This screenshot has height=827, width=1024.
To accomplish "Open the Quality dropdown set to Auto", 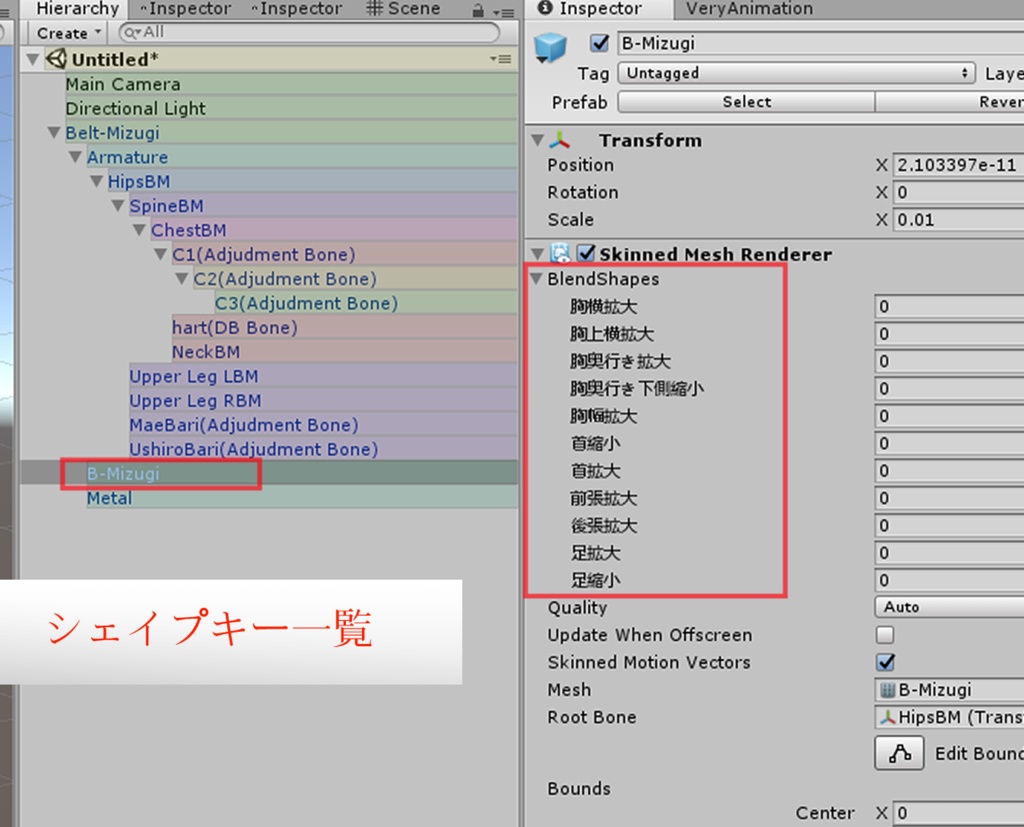I will (949, 607).
